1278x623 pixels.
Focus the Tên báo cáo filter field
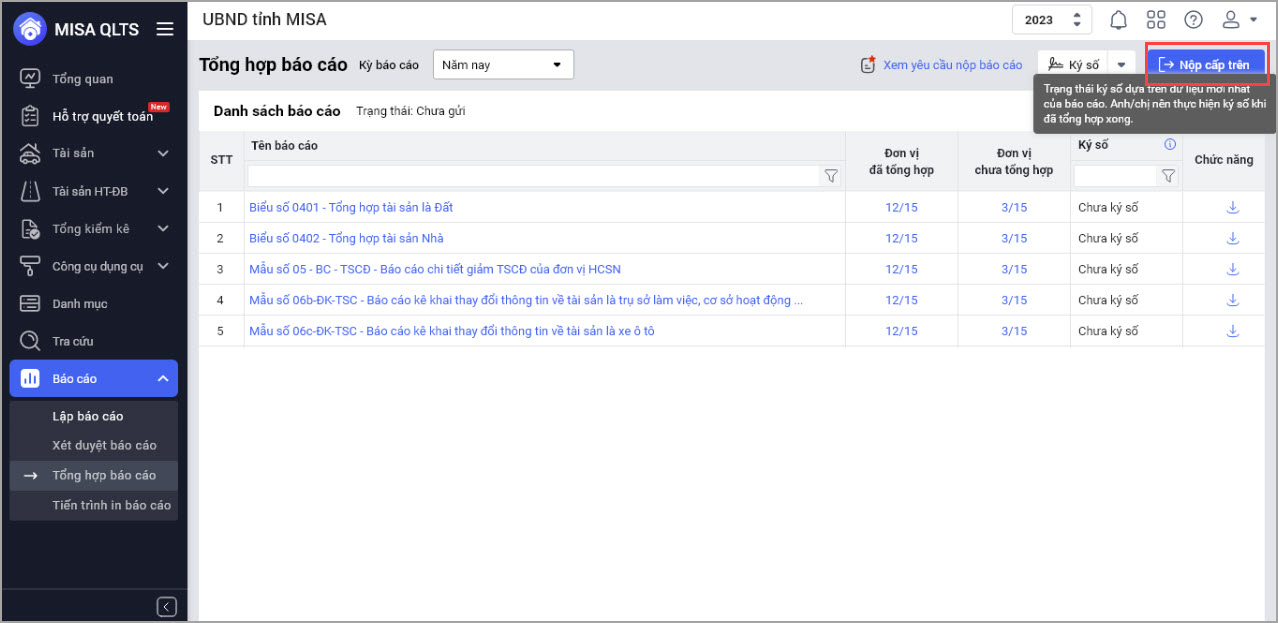point(533,176)
